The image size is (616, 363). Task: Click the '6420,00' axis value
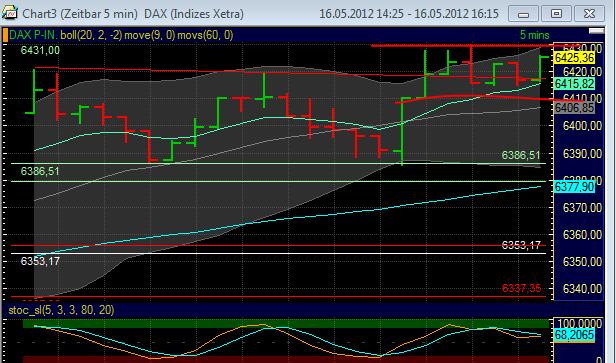pos(582,72)
